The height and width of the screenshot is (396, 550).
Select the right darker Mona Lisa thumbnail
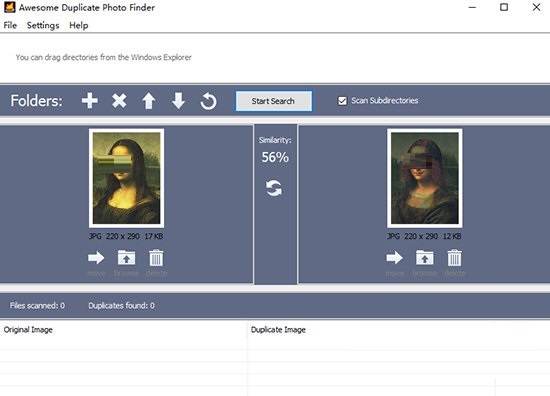coord(425,178)
